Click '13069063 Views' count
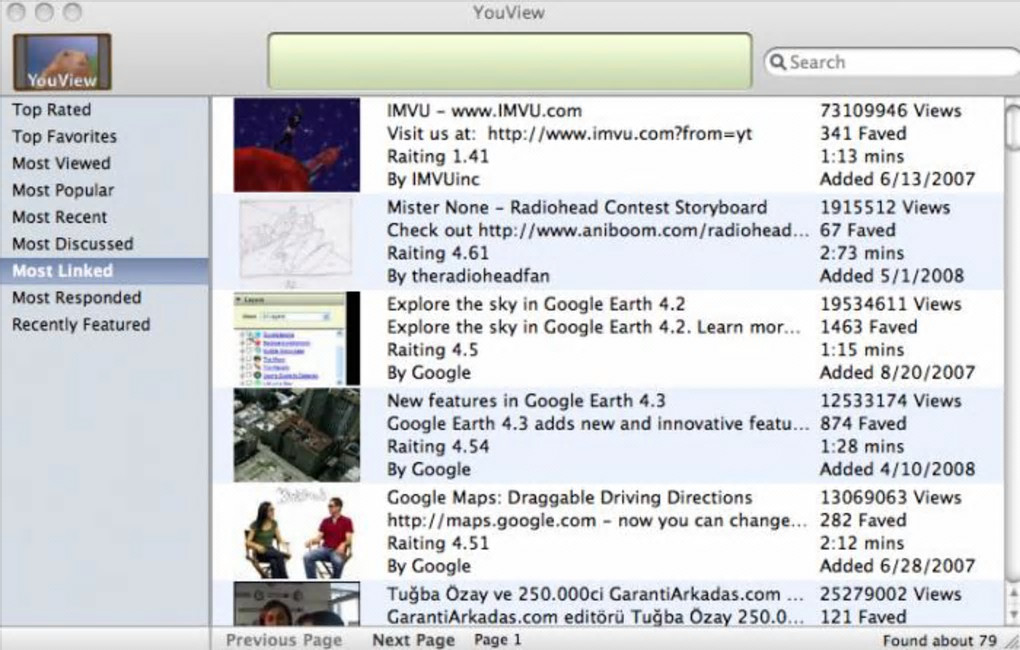This screenshot has height=650, width=1020. coord(891,498)
